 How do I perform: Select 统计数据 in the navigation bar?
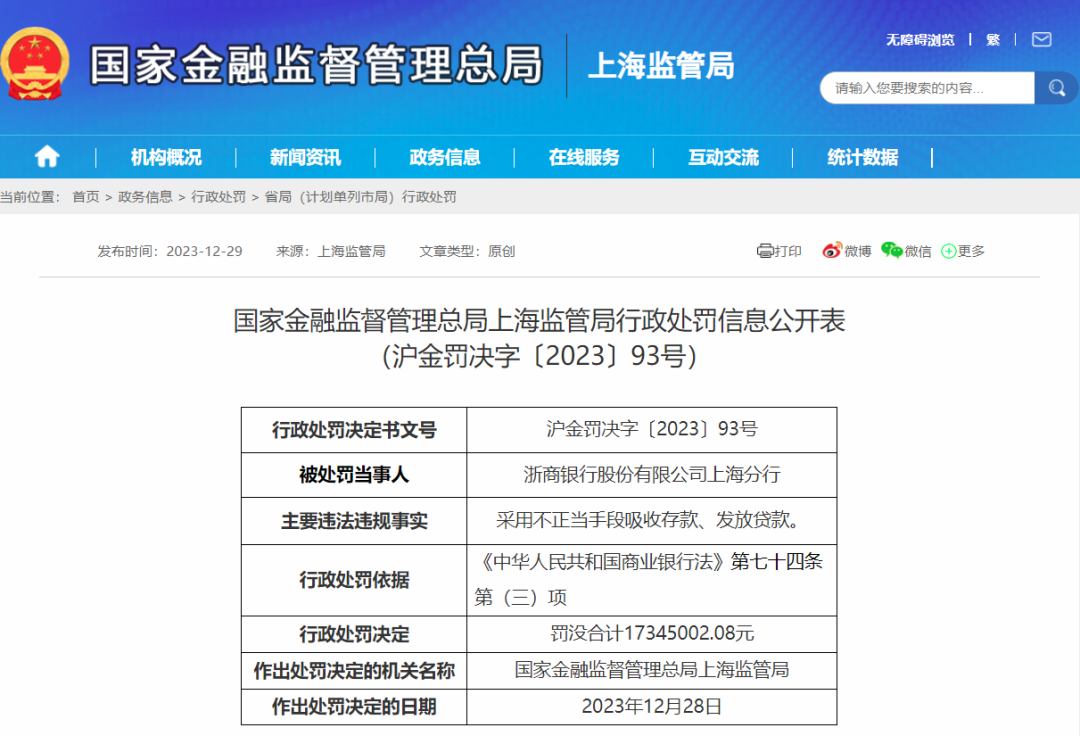(862, 157)
